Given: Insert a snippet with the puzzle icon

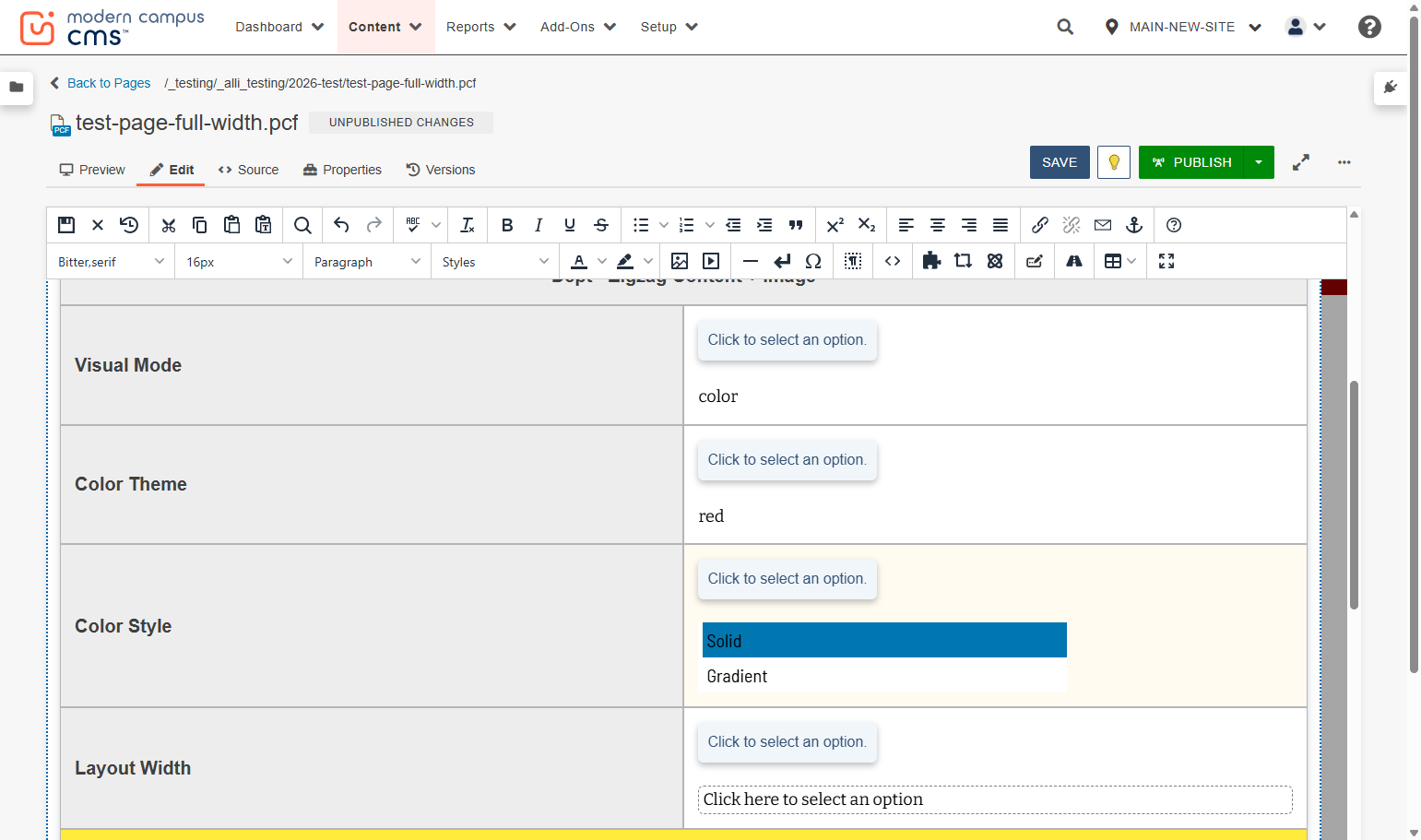Looking at the screenshot, I should point(931,261).
